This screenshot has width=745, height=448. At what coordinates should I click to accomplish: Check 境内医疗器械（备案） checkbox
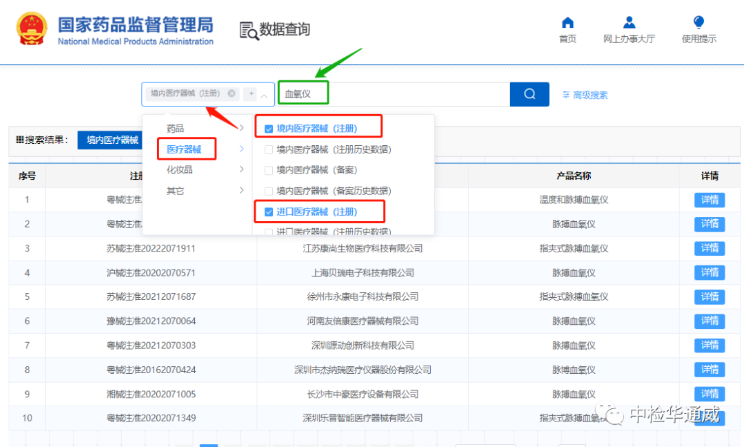[268, 170]
